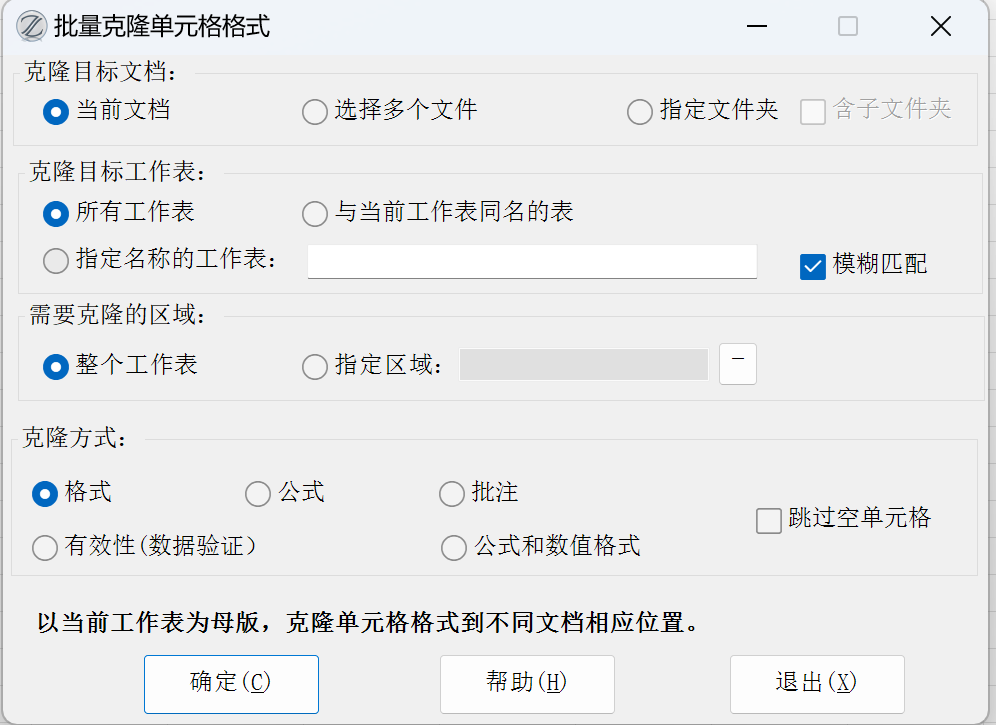Screen dimensions: 996x725
Task: Select 所有工作表 as target sheets
Action: (x=56, y=213)
